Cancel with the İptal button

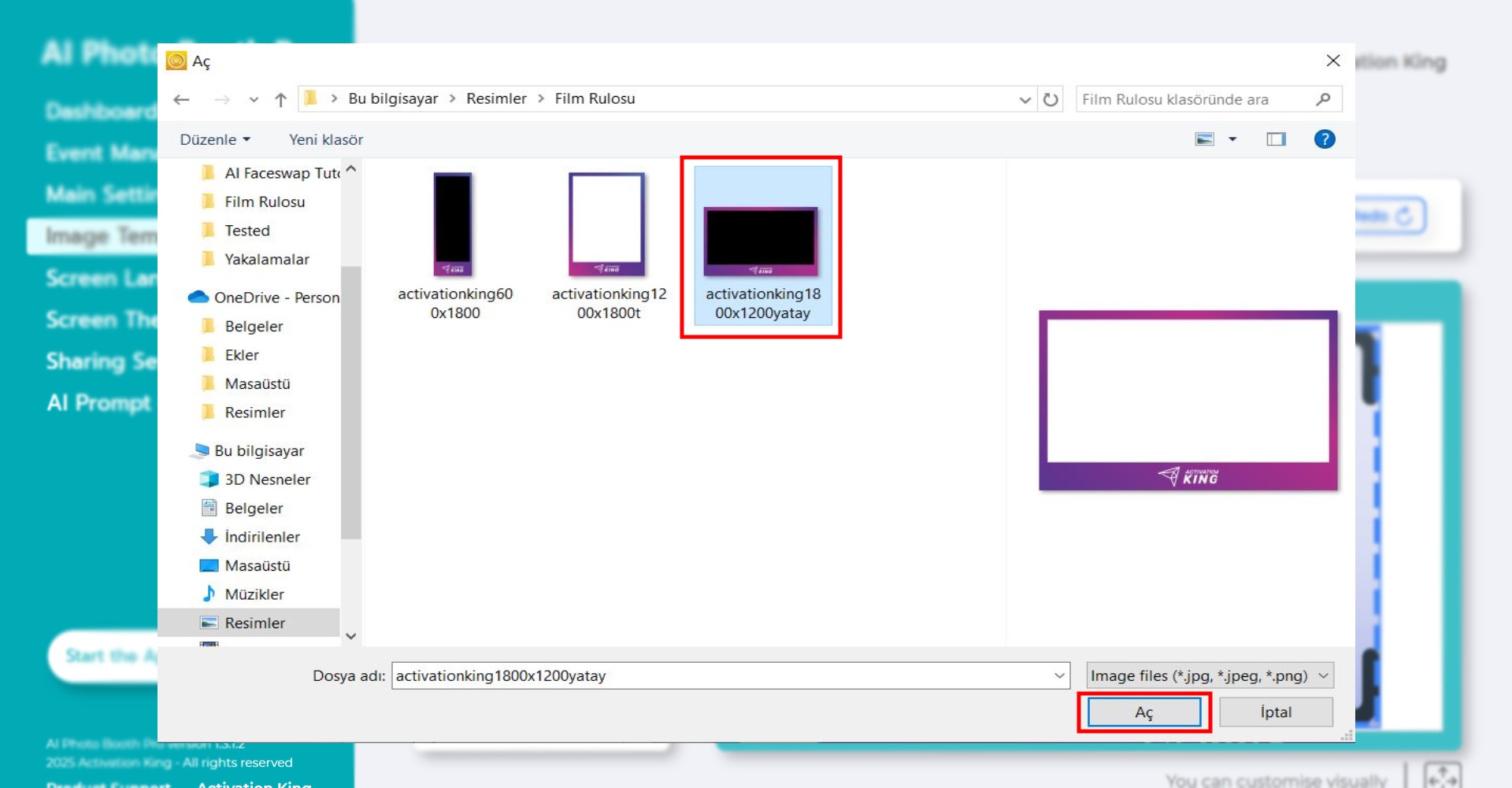(x=1275, y=712)
